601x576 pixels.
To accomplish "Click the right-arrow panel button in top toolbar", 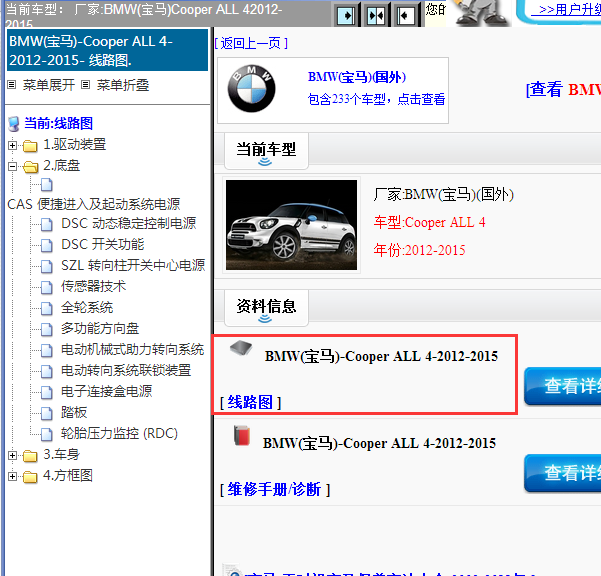I will point(346,16).
